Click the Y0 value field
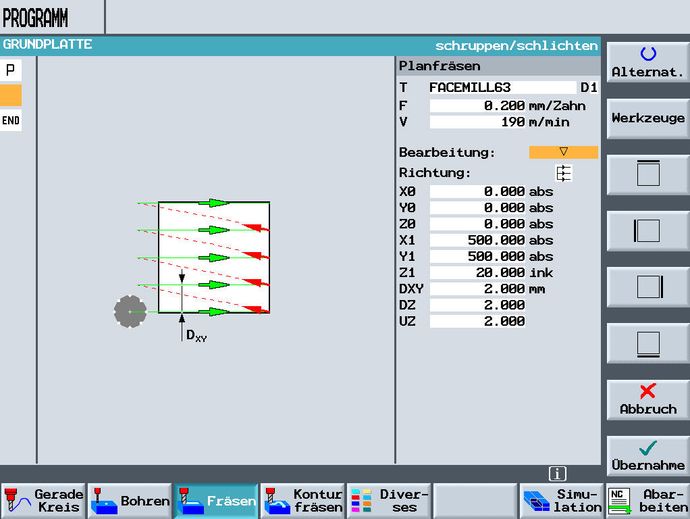 477,208
